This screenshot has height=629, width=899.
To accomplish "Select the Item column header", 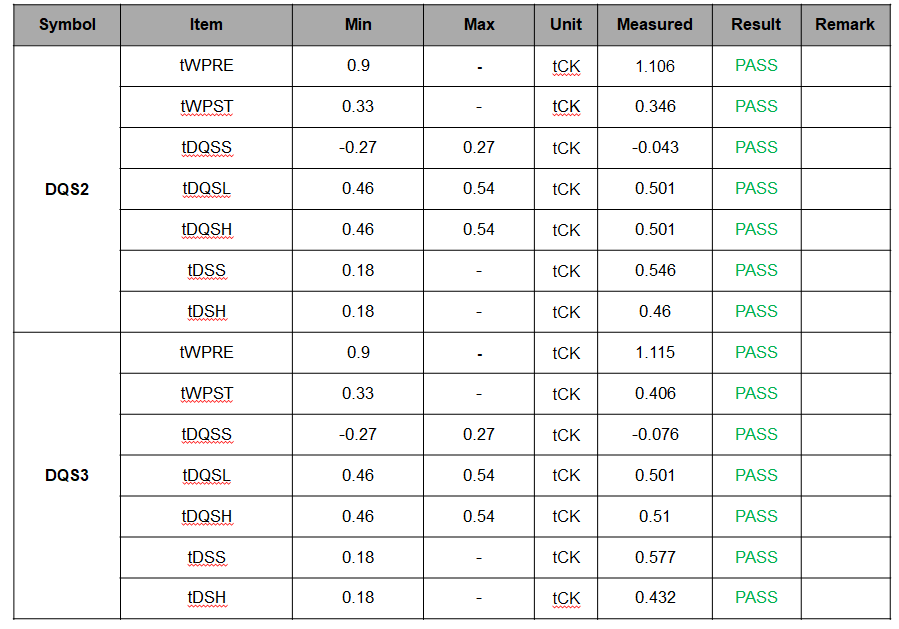I will tap(206, 24).
